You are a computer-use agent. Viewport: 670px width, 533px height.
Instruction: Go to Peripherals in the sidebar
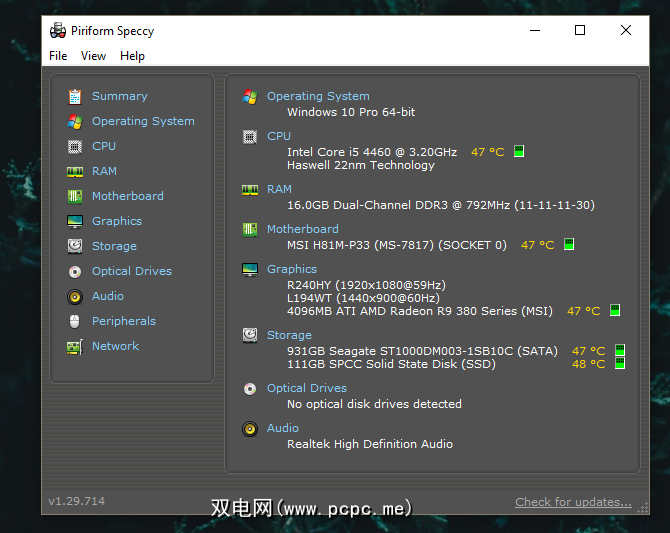pyautogui.click(x=124, y=321)
